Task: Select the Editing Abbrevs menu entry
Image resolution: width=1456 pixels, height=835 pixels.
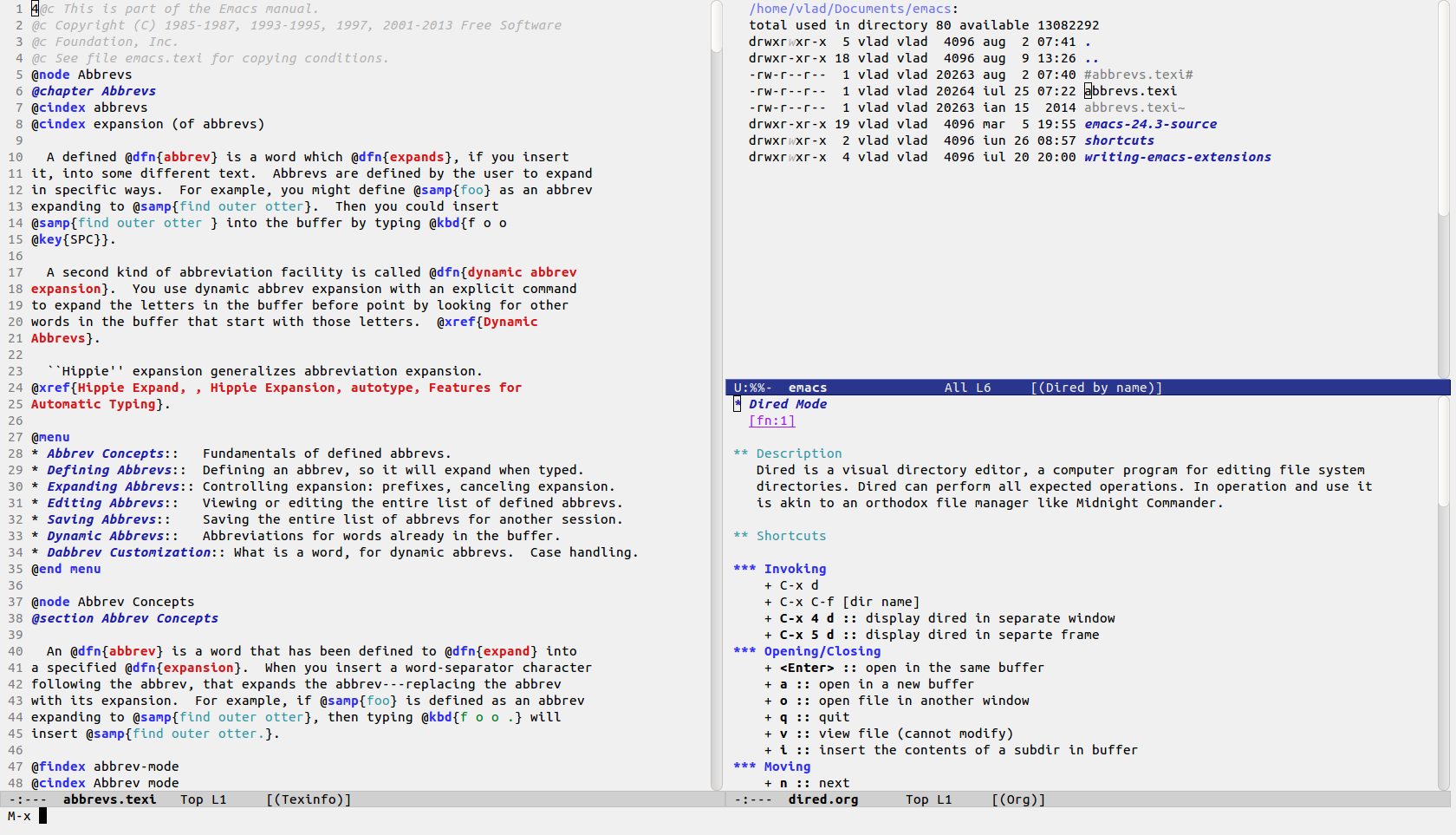Action: [105, 503]
